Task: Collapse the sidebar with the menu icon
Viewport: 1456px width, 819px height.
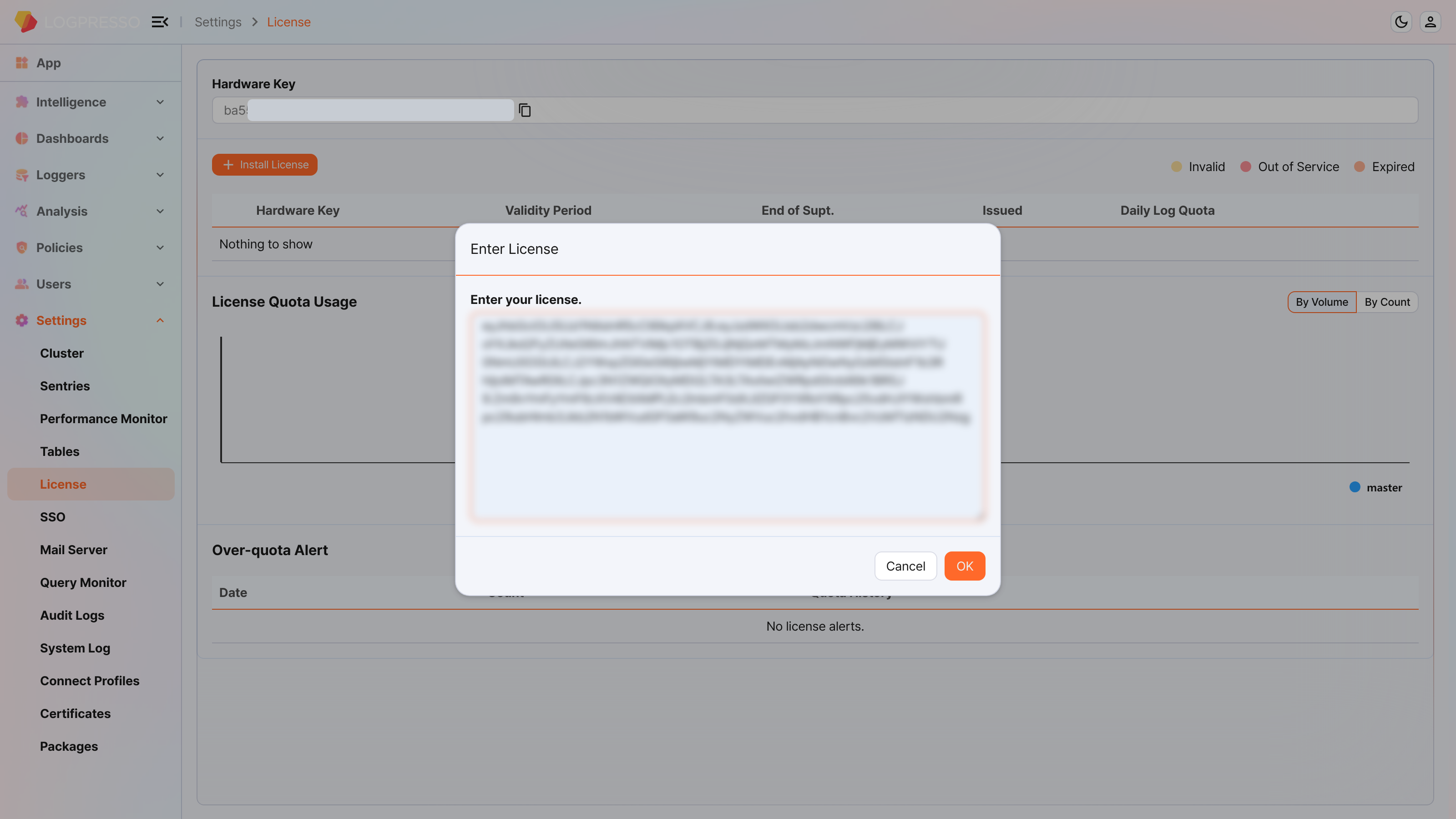Action: pyautogui.click(x=160, y=22)
